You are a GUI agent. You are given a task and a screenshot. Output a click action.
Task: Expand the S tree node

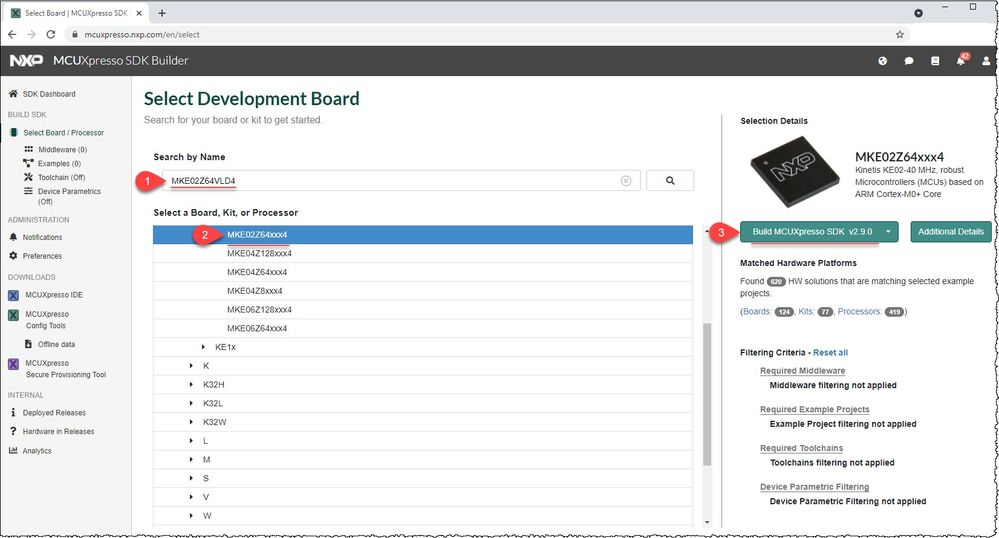(x=191, y=478)
